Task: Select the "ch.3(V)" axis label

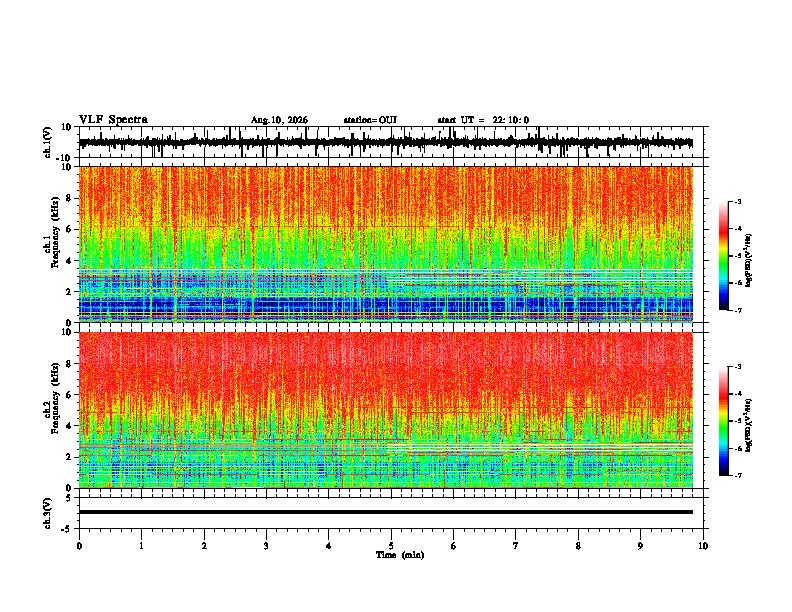Action: pos(48,513)
